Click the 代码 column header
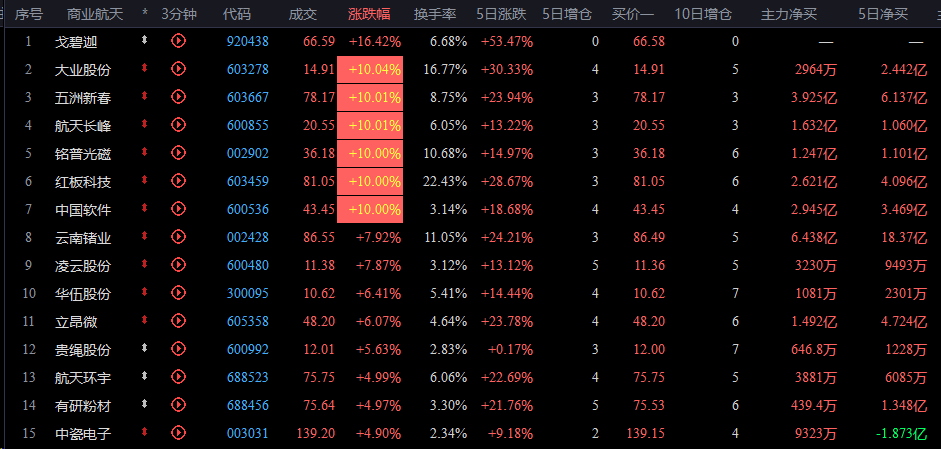941x449 pixels. coord(237,14)
